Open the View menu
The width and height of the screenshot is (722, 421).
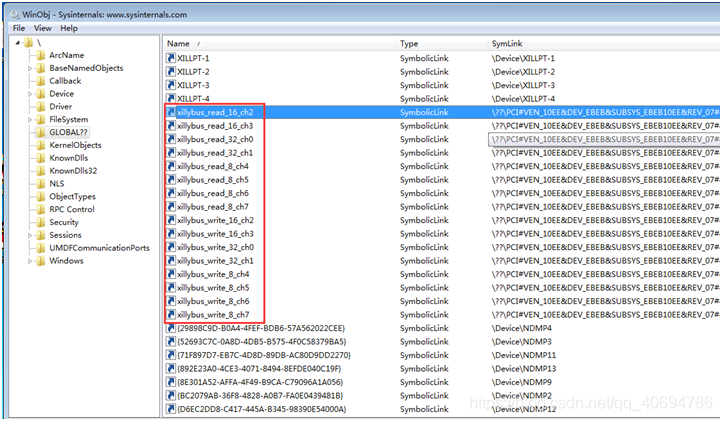[x=42, y=28]
